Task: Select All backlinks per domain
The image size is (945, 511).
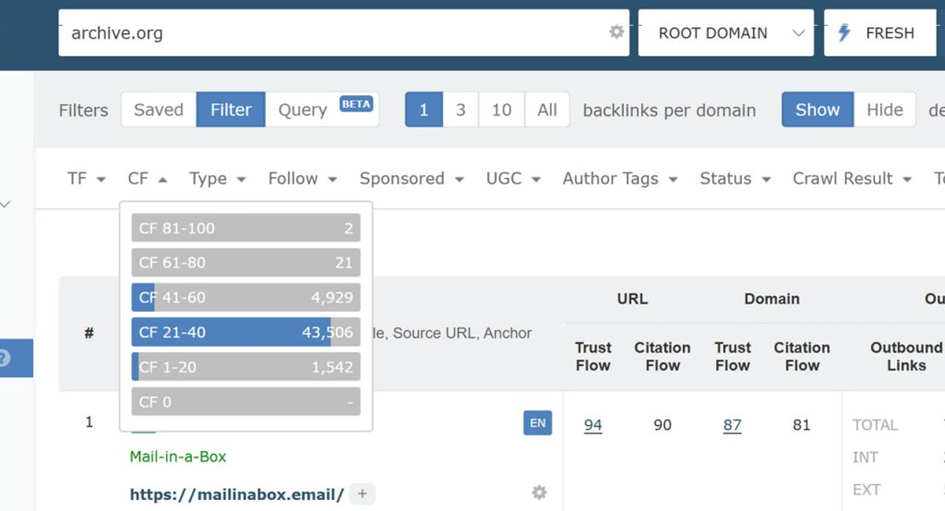Action: [547, 110]
